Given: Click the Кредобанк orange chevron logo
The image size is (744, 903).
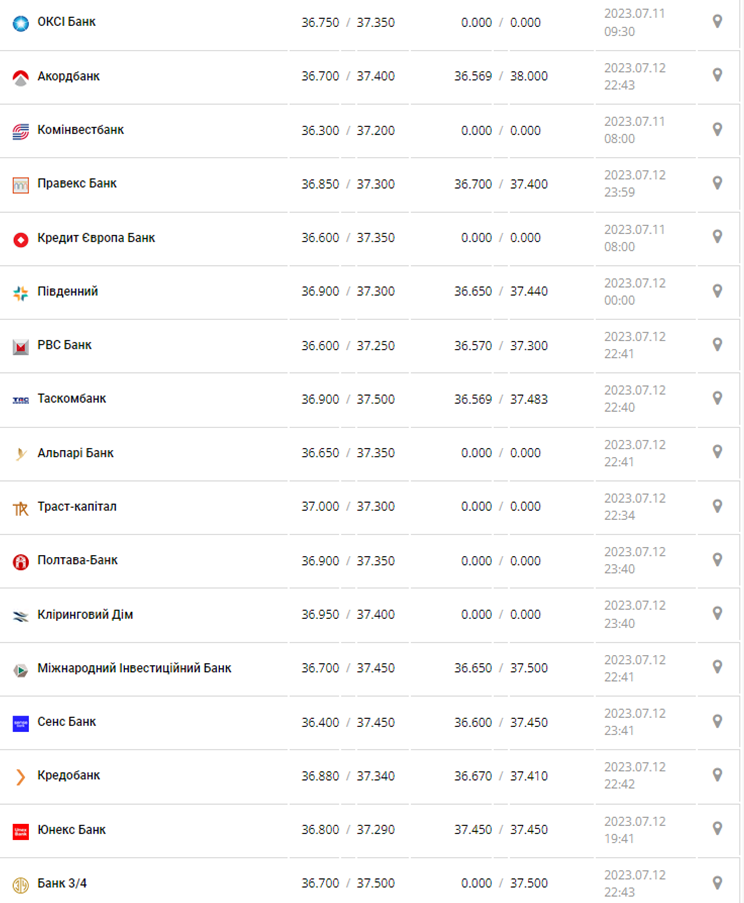Looking at the screenshot, I should (x=20, y=776).
